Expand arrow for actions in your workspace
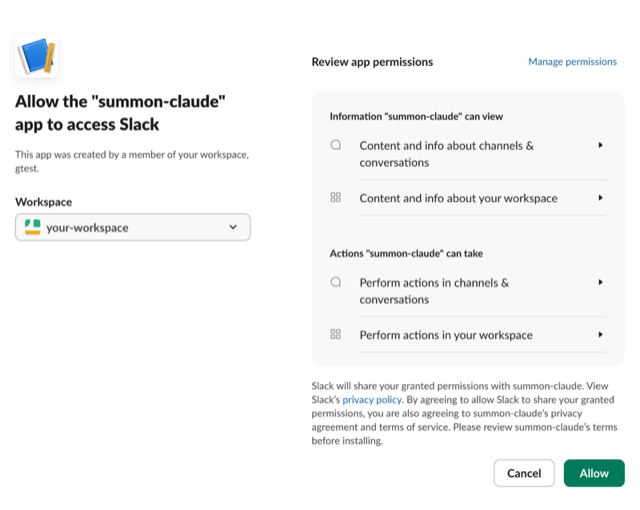640x510 pixels. (x=600, y=335)
